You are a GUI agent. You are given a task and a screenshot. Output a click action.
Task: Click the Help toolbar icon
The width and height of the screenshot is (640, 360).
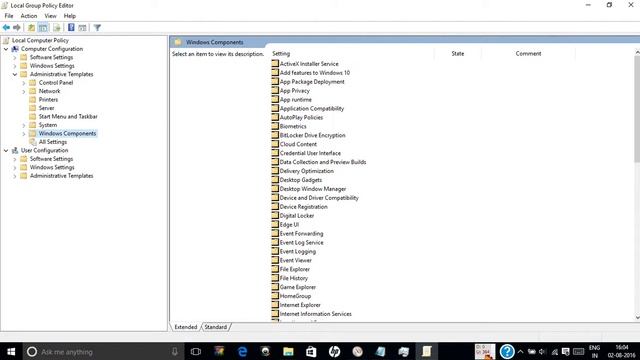click(x=71, y=28)
